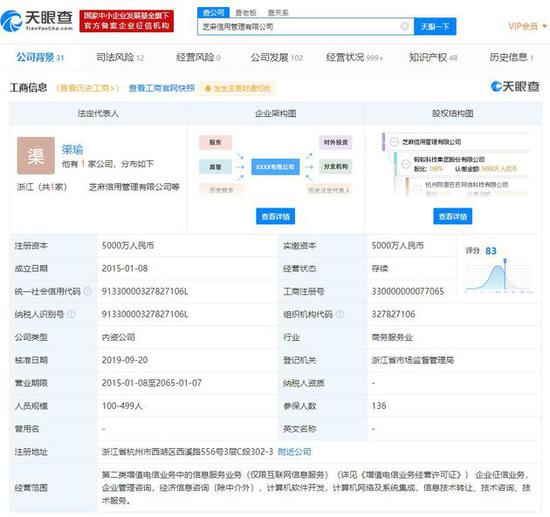
Task: Open the Tianyancha logo homepage
Action: pyautogui.click(x=37, y=21)
